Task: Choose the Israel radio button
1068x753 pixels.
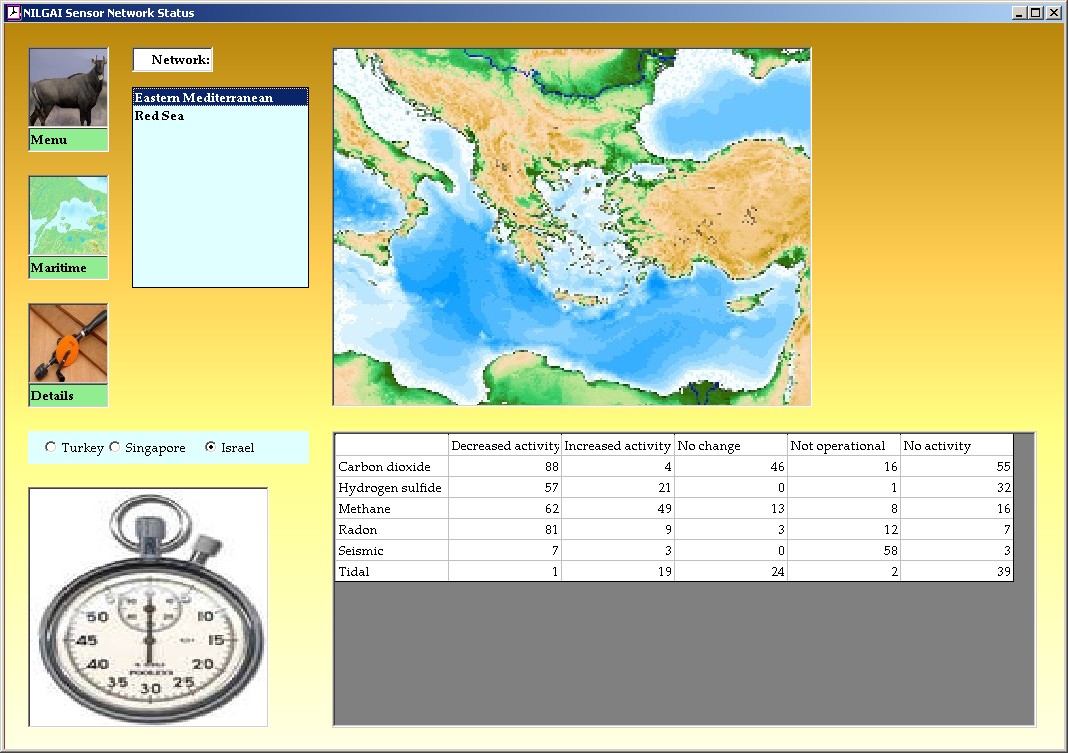Action: coord(210,448)
